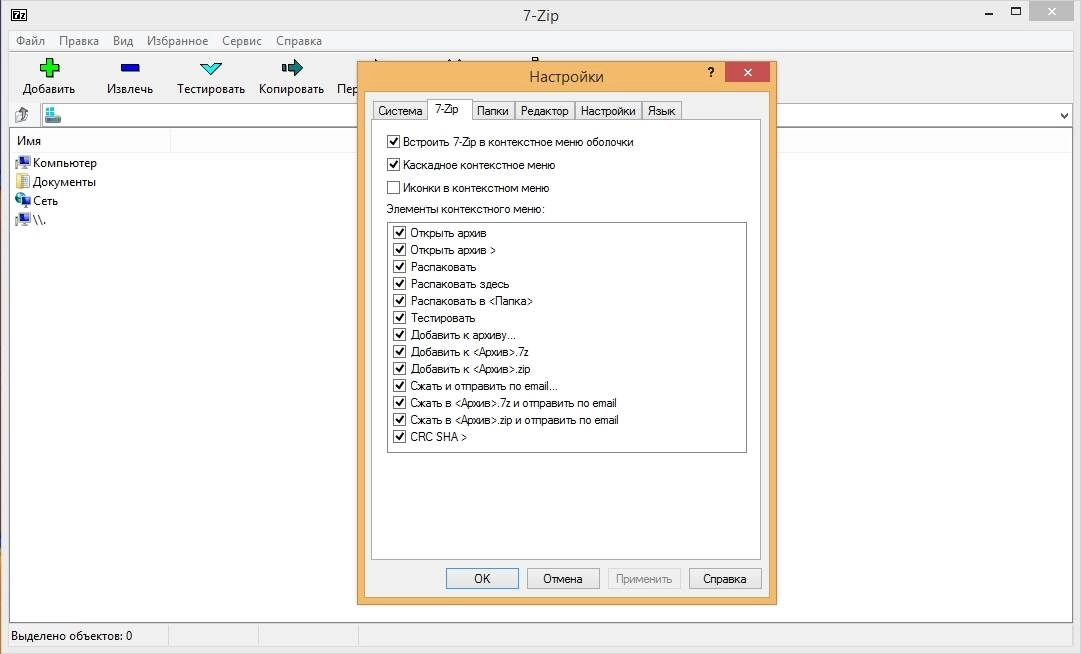The width and height of the screenshot is (1081, 654).
Task: Click the blue Извлечь minus icon
Action: tap(130, 68)
